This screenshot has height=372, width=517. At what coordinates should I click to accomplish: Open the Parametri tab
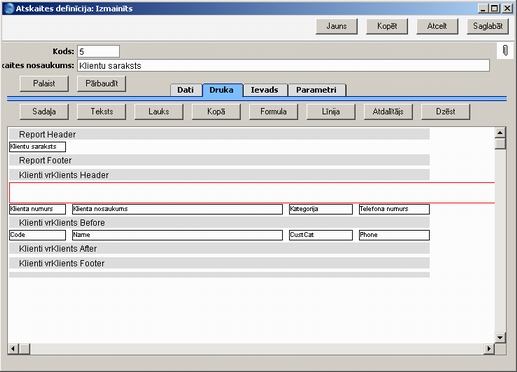coord(317,90)
